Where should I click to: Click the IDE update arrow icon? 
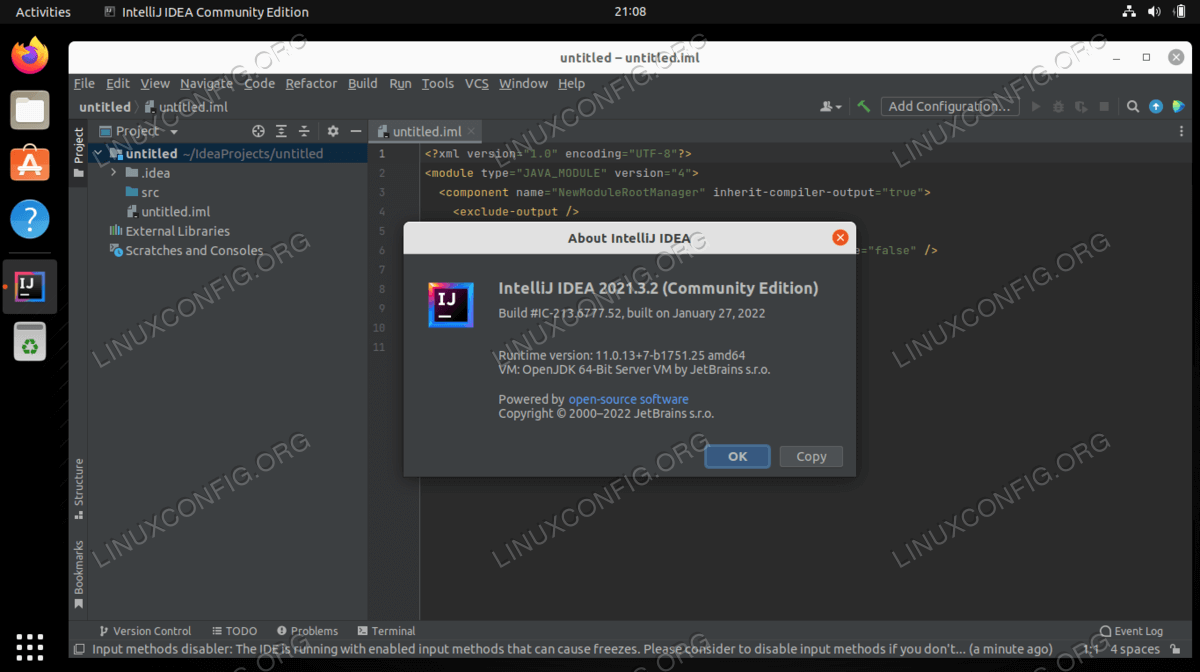pyautogui.click(x=1156, y=106)
